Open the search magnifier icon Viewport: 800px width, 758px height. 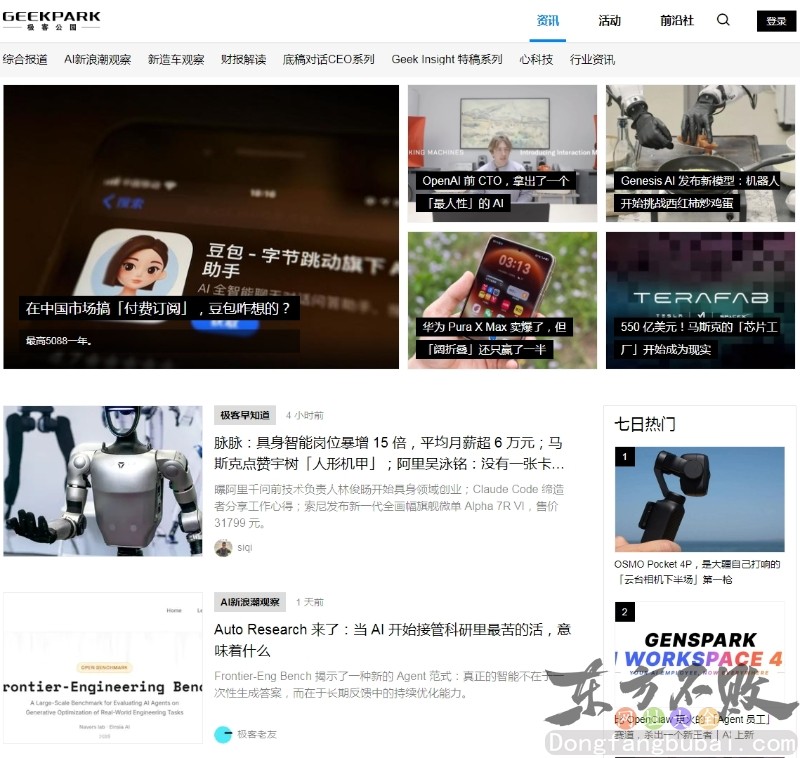tap(723, 20)
